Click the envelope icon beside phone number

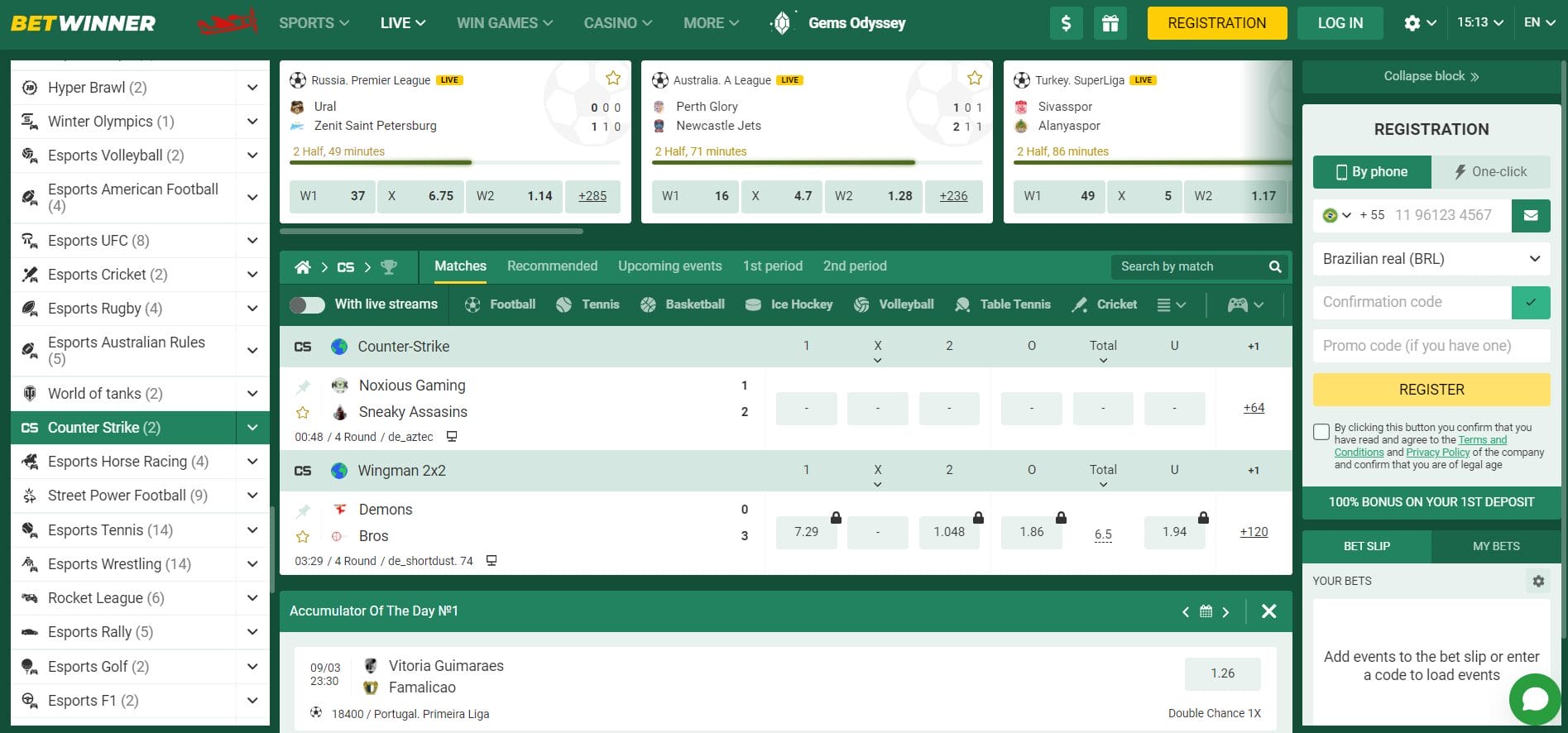click(1531, 215)
